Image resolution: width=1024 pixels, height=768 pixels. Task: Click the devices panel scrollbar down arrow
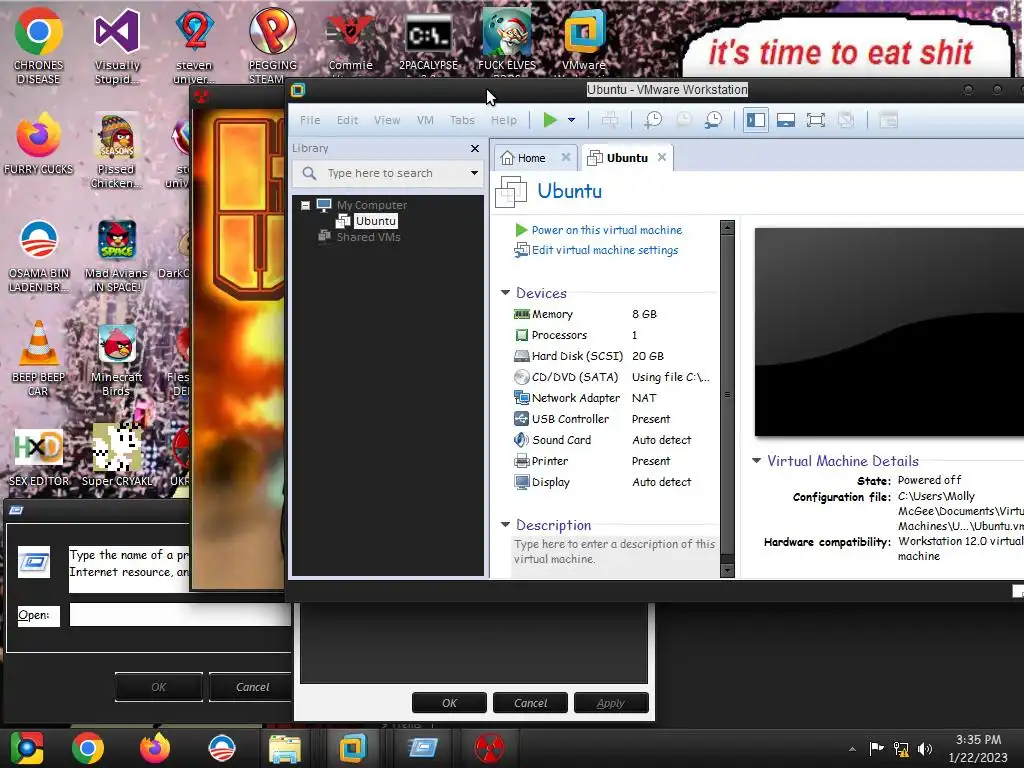727,570
